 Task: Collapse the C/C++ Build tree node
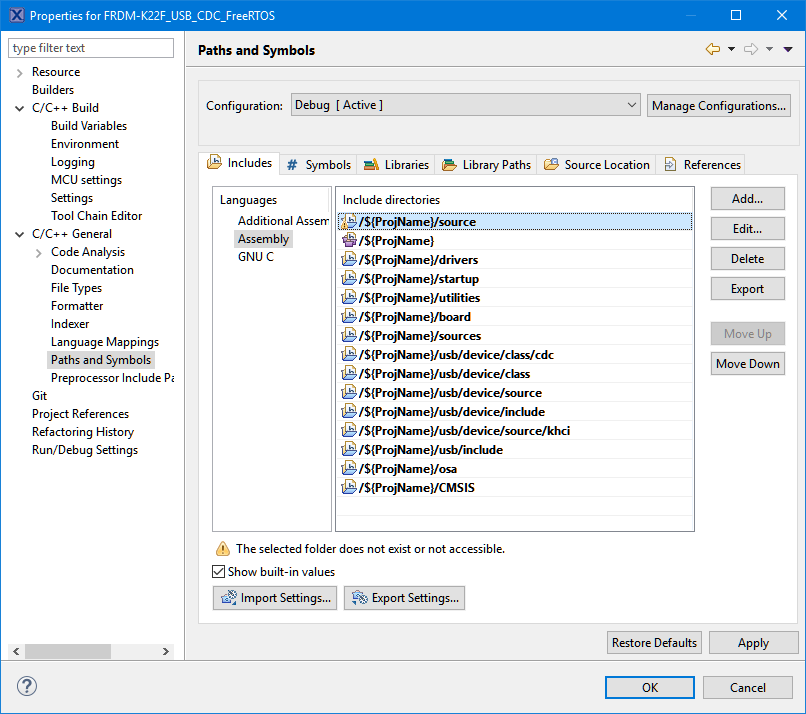[19, 108]
